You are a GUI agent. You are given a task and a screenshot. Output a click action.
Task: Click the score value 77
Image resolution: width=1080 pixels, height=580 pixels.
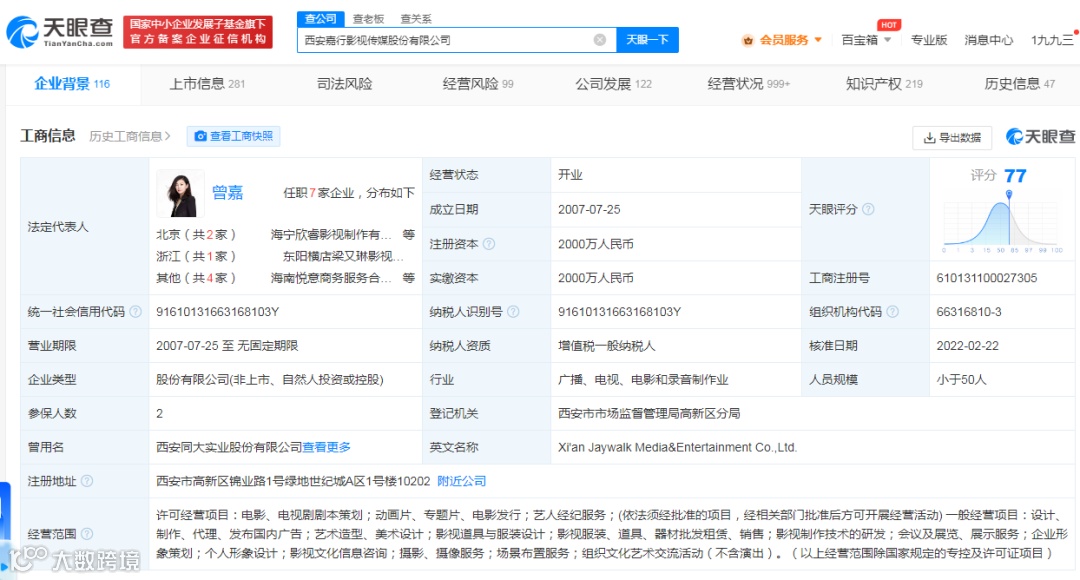coord(1015,176)
